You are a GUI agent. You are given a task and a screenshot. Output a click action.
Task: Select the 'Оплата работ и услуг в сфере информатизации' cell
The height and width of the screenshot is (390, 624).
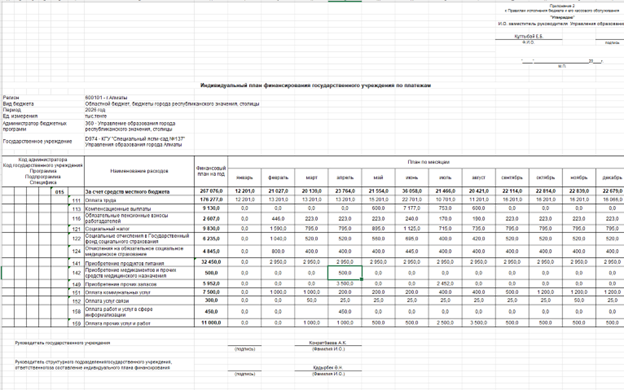tap(139, 312)
